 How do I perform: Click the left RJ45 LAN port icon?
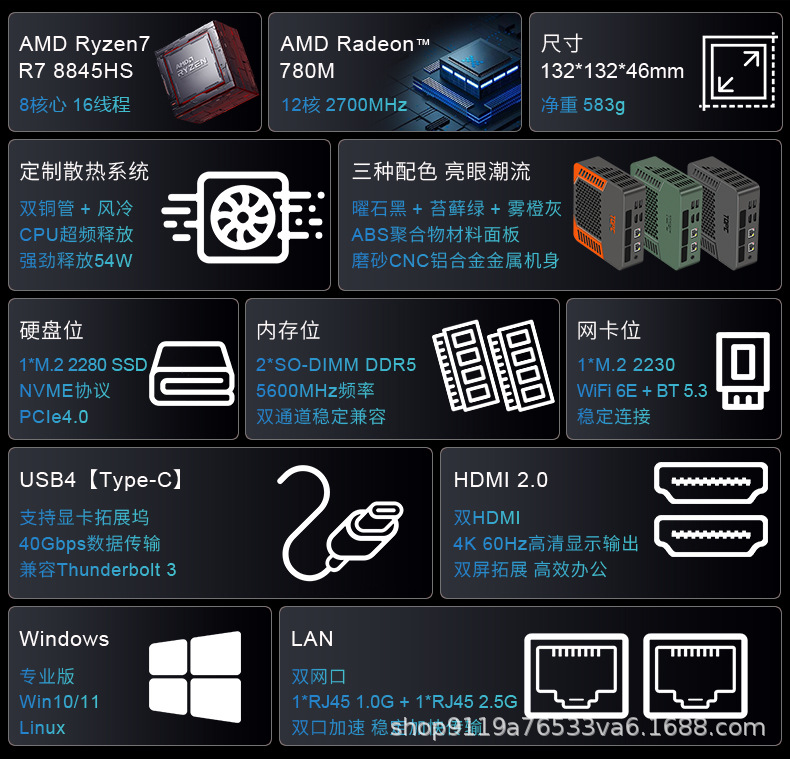(576, 675)
